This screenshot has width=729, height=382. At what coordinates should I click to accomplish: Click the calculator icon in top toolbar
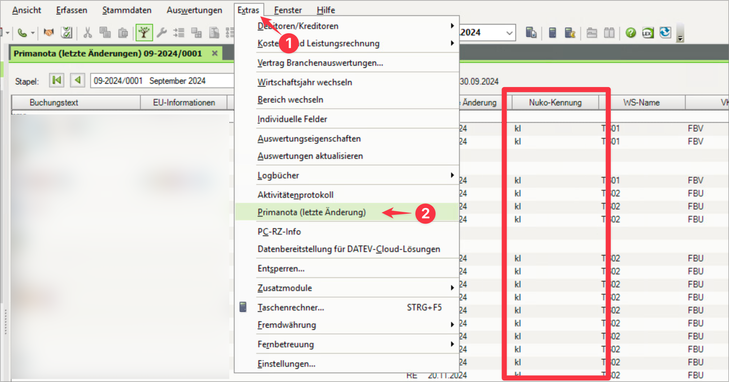pyautogui.click(x=552, y=33)
